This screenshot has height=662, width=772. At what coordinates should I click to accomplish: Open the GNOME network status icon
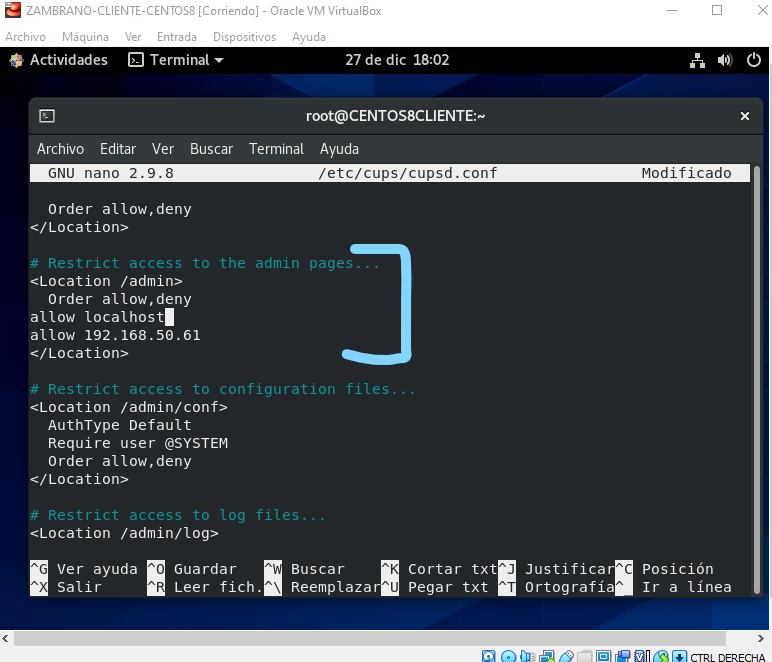(x=697, y=60)
